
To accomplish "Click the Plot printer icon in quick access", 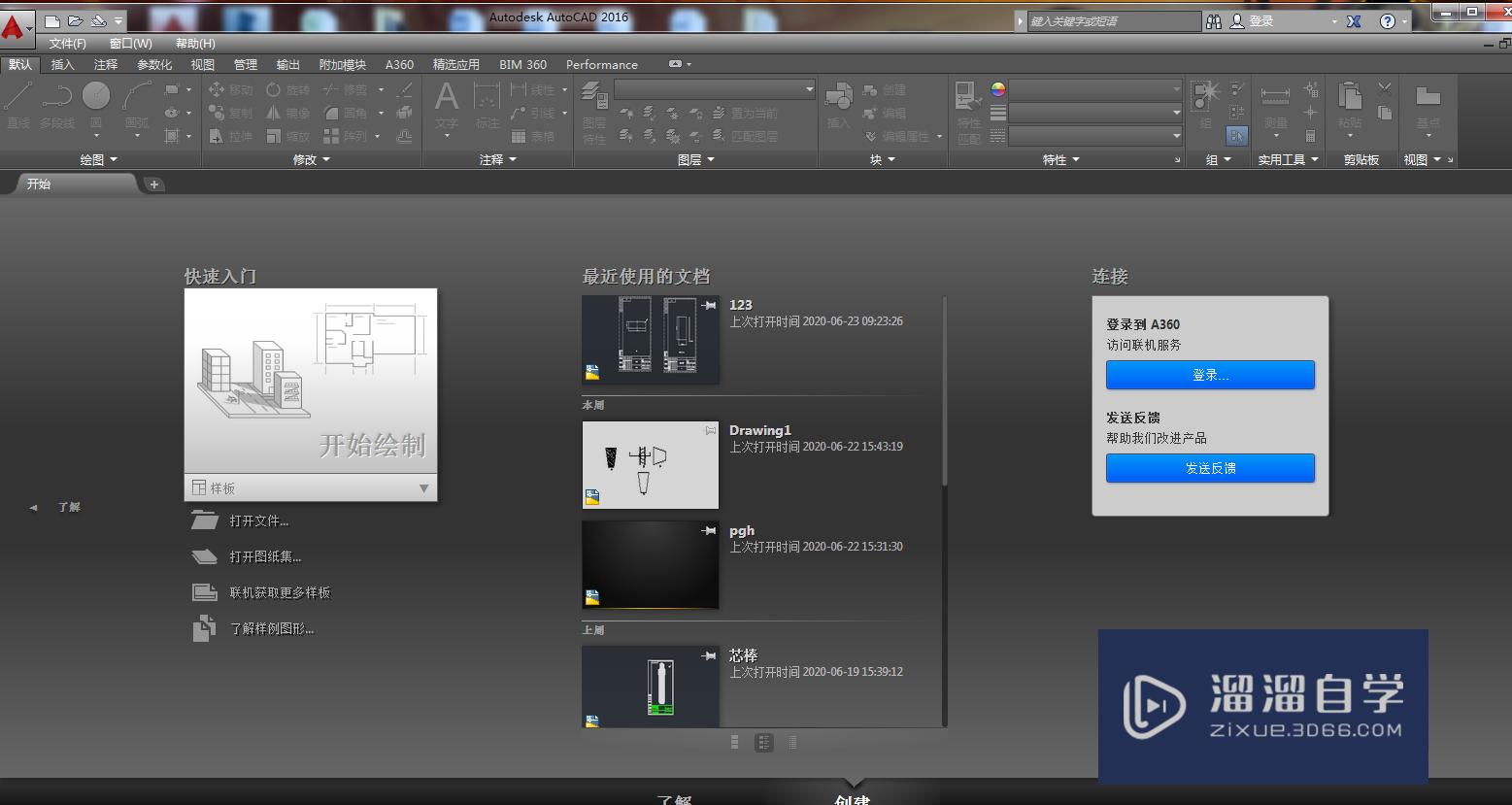I will click(98, 20).
